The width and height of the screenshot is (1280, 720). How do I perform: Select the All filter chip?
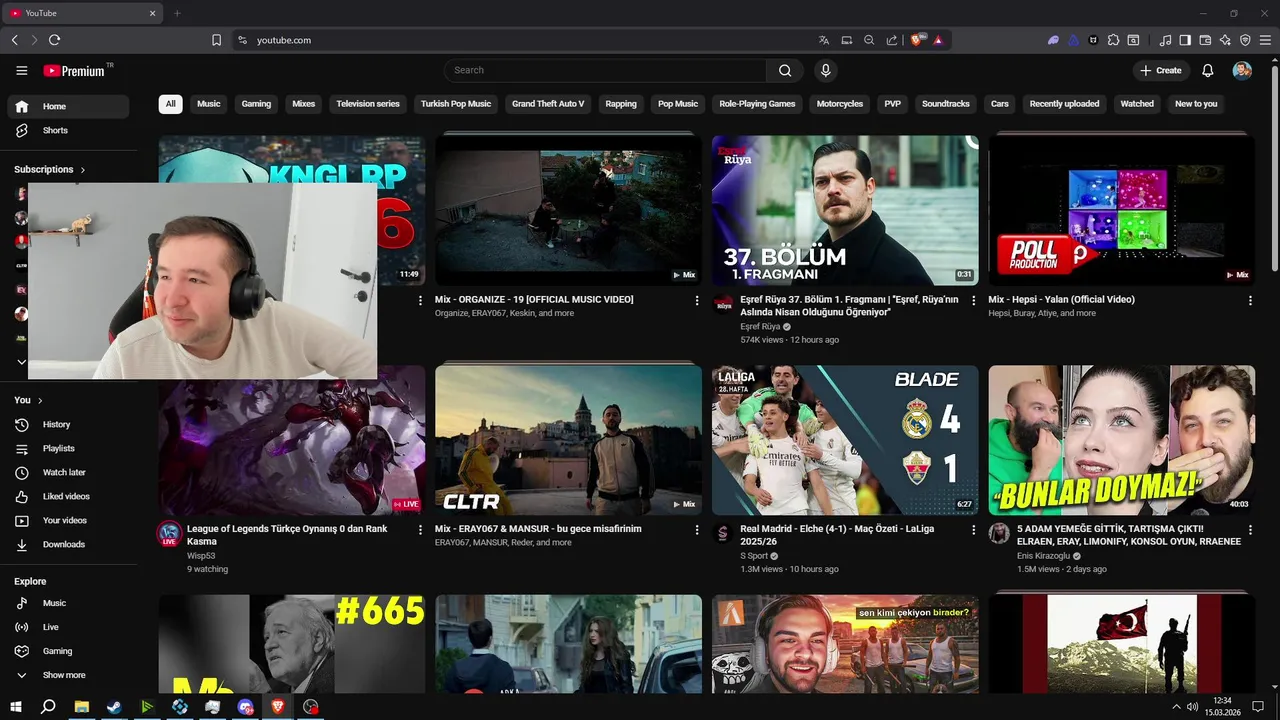[x=170, y=104]
